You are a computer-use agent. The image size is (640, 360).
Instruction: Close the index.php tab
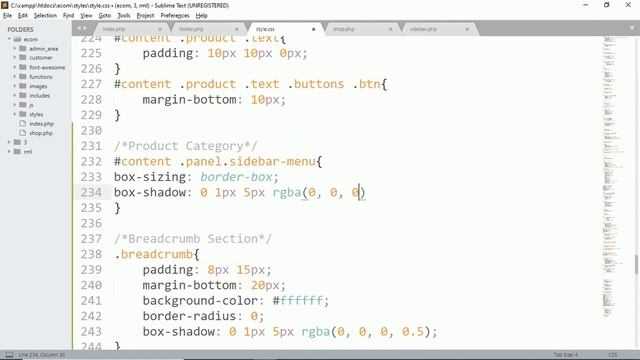[160, 29]
